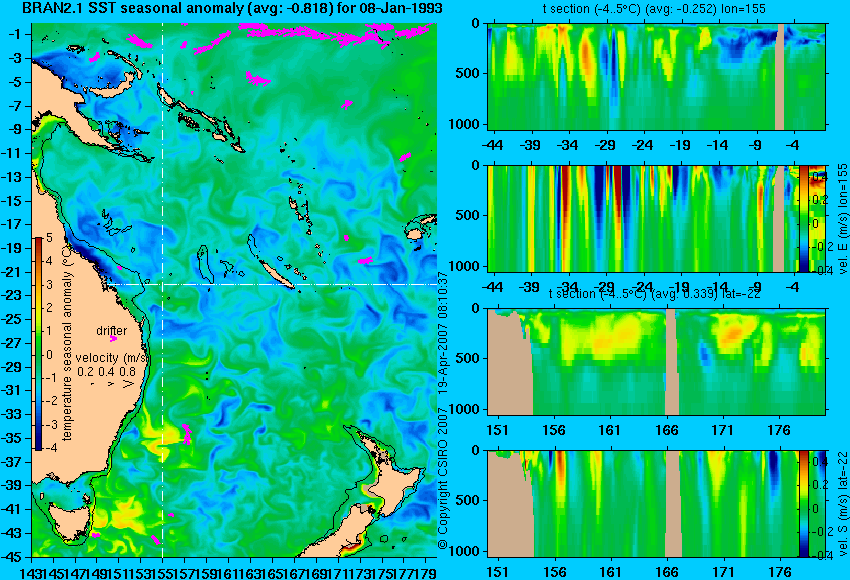Viewport: 850px width, 580px height.
Task: Click latitude label -45 on map axis
Action: [x=12, y=557]
